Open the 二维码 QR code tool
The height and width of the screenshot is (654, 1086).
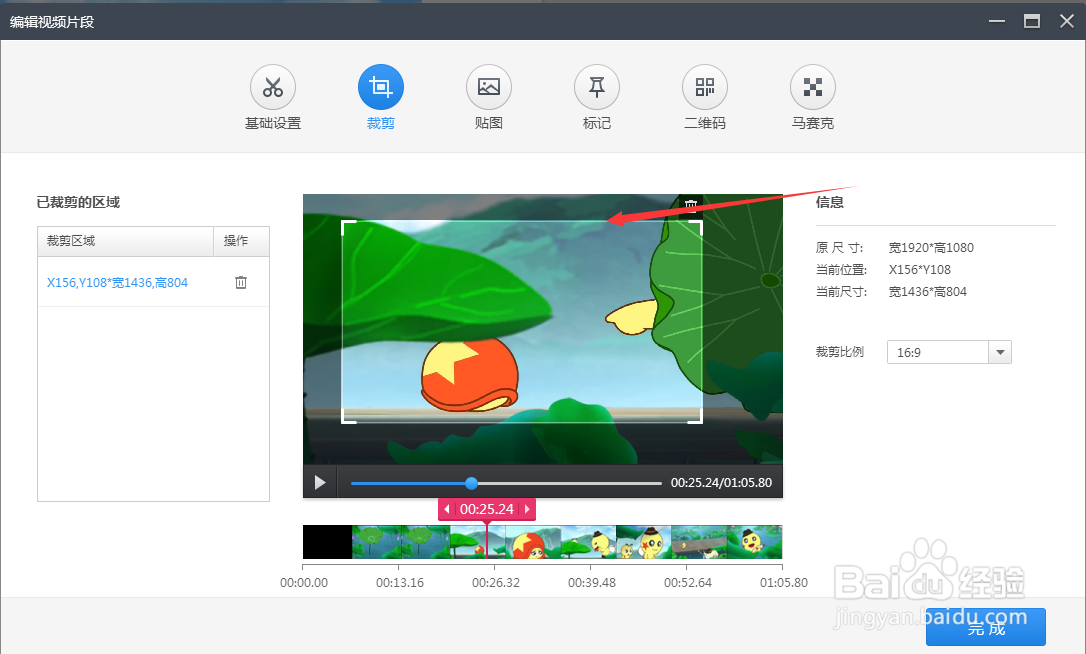coord(705,87)
